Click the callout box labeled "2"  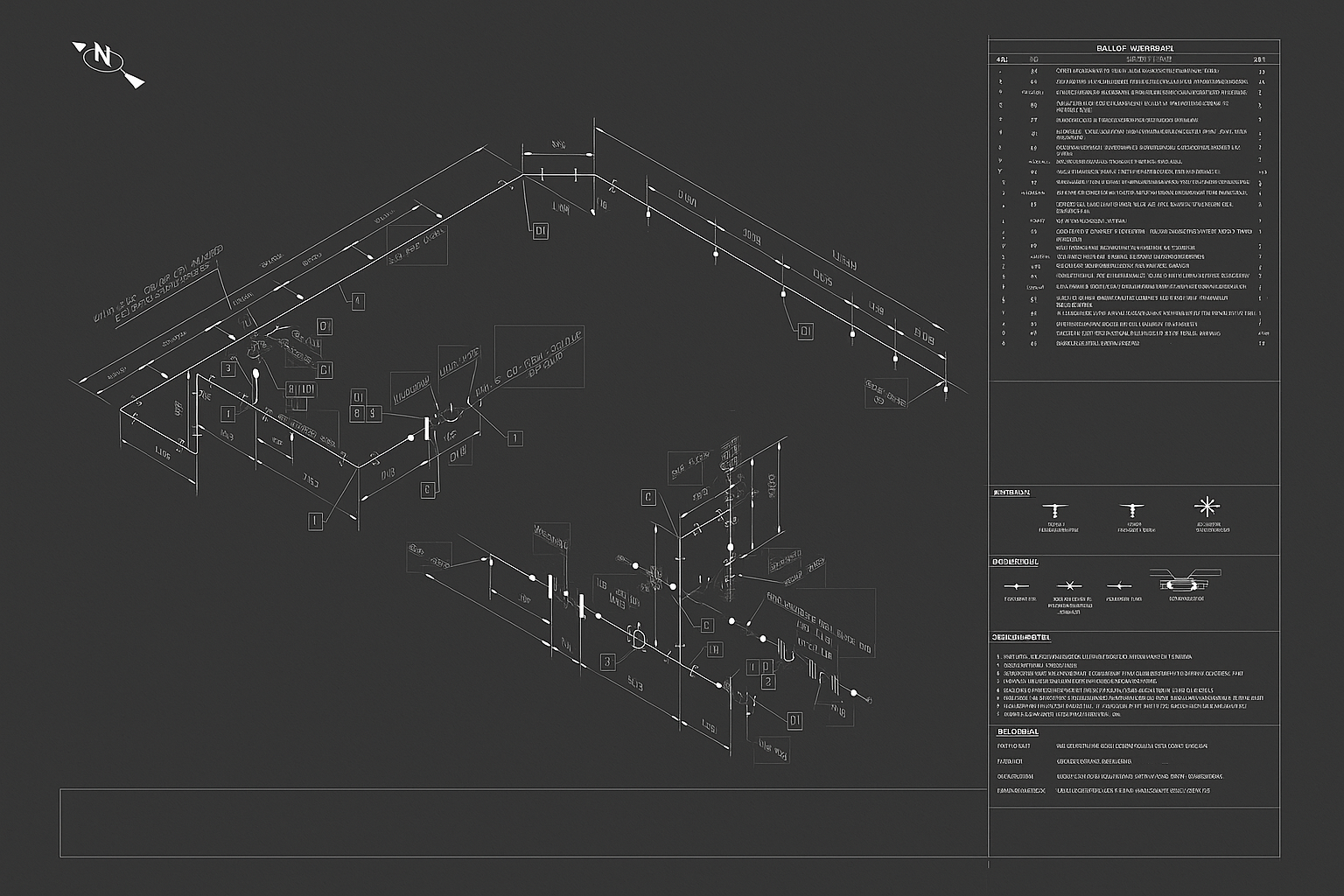coord(767,682)
